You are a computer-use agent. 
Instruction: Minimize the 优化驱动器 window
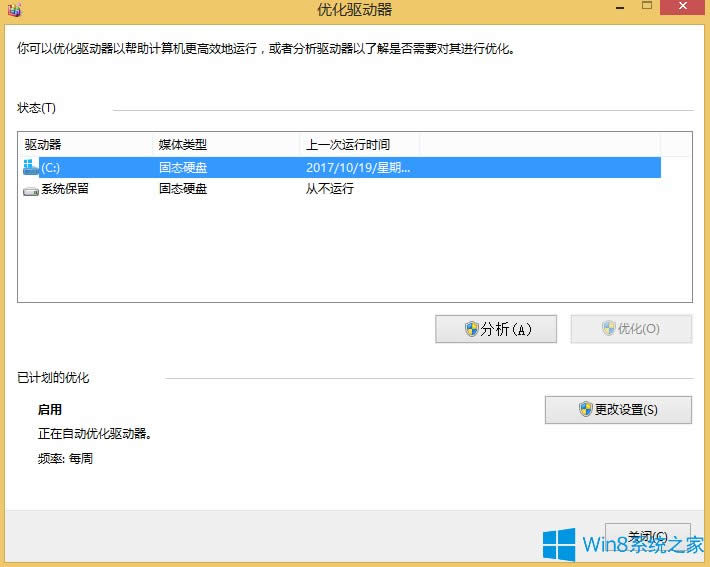[620, 8]
